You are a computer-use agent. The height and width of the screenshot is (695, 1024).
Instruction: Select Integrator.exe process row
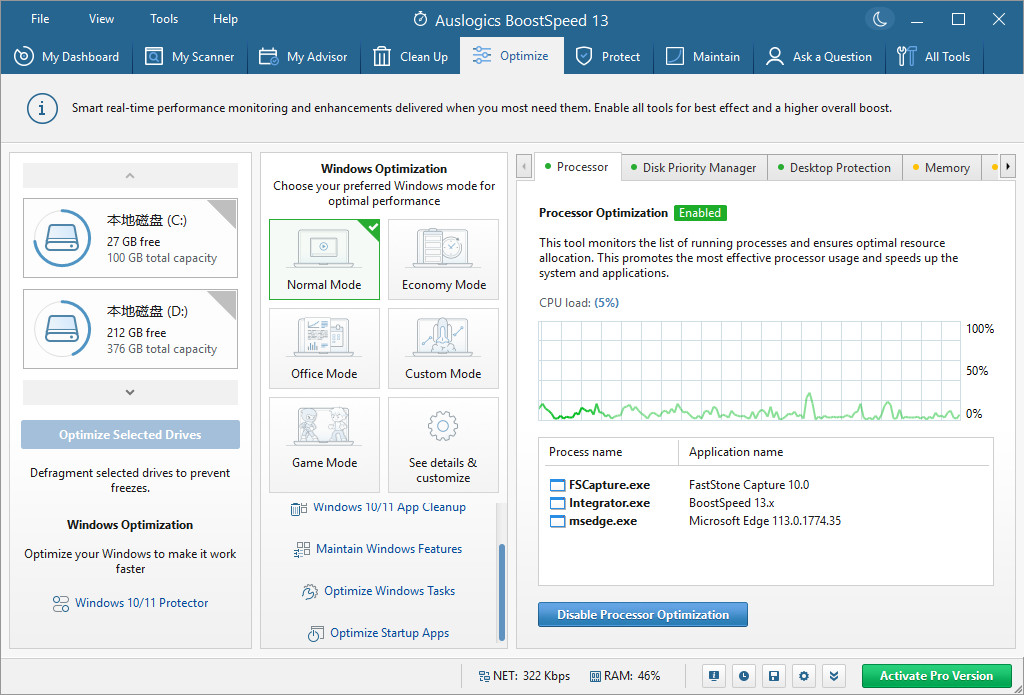(x=766, y=503)
